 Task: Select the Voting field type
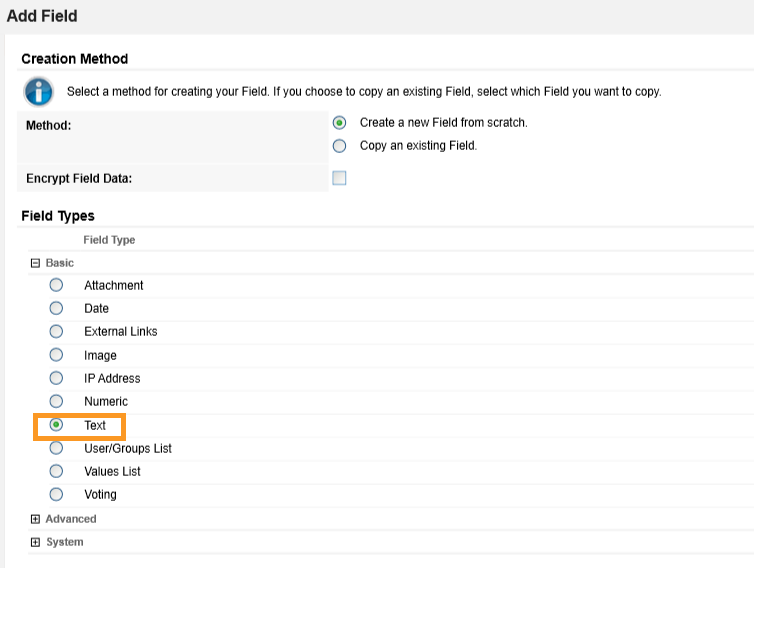57,494
